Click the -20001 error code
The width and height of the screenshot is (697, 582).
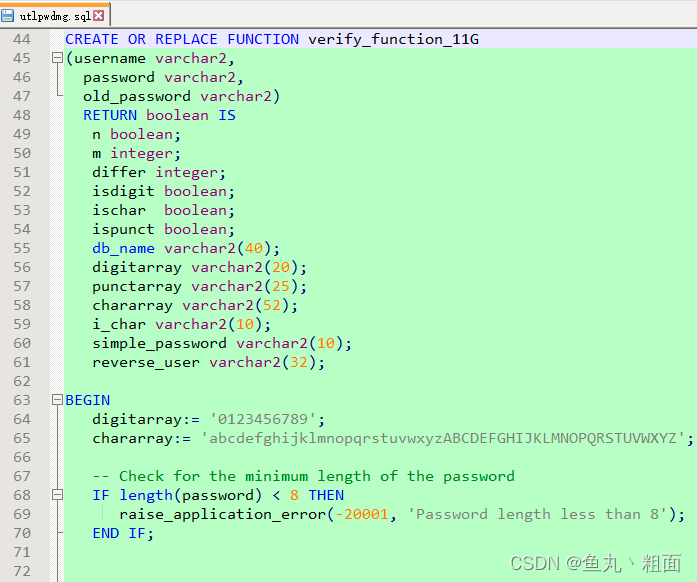tap(361, 514)
